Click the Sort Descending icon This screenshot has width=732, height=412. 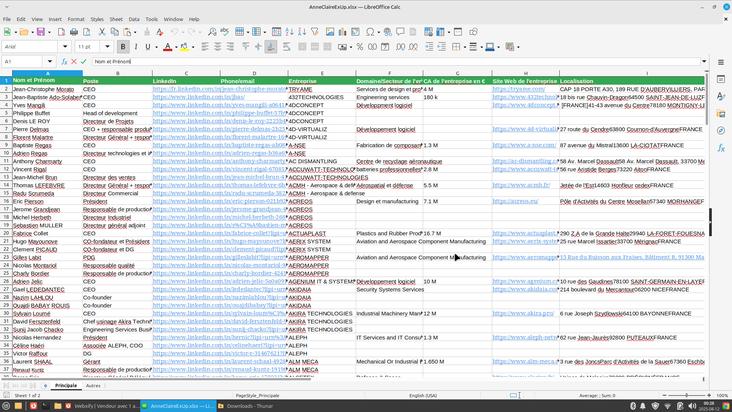[x=302, y=32]
